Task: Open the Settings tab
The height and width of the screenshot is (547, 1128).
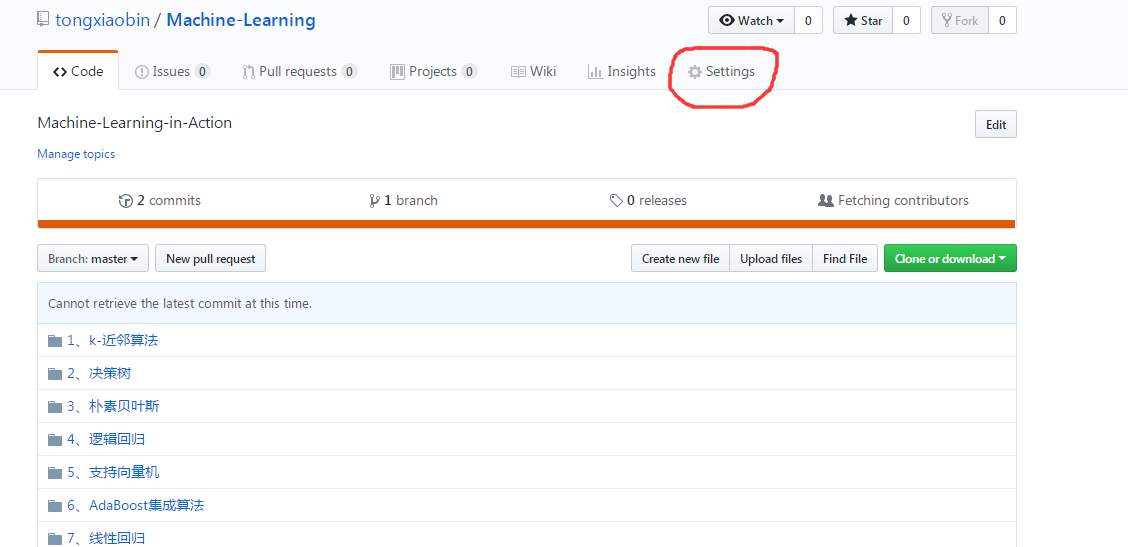Action: (722, 71)
